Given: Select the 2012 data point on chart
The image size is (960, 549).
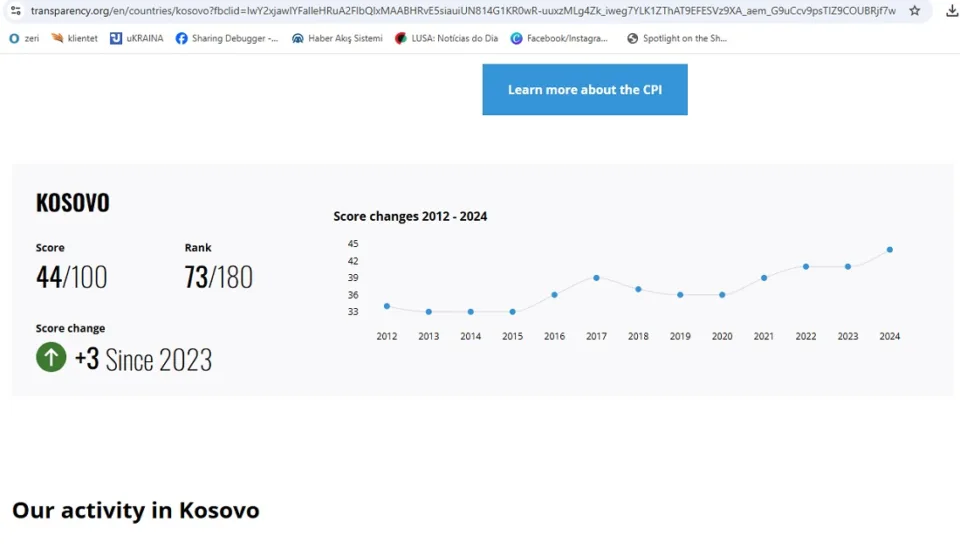Looking at the screenshot, I should coord(387,306).
